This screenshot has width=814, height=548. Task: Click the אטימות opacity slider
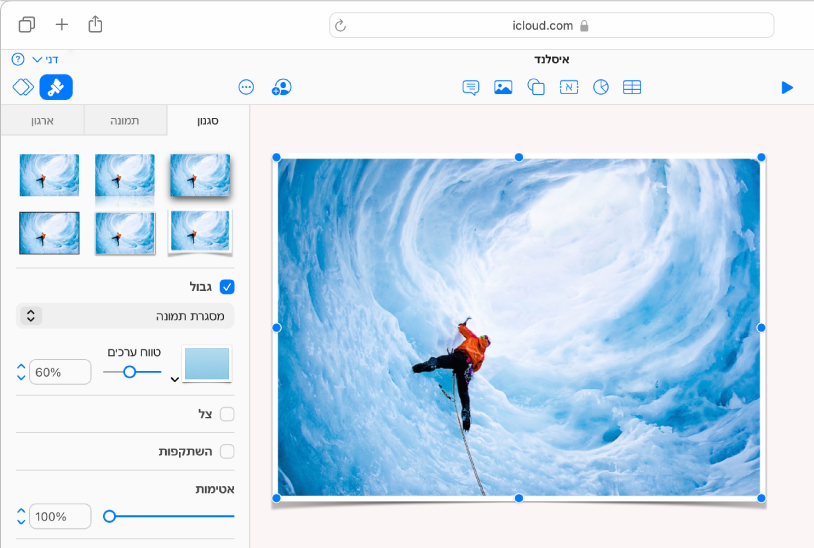pyautogui.click(x=171, y=516)
